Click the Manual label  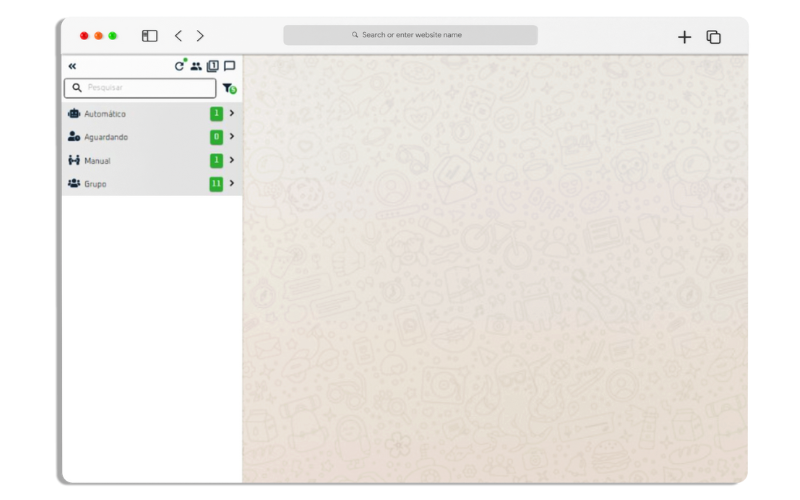(x=97, y=161)
